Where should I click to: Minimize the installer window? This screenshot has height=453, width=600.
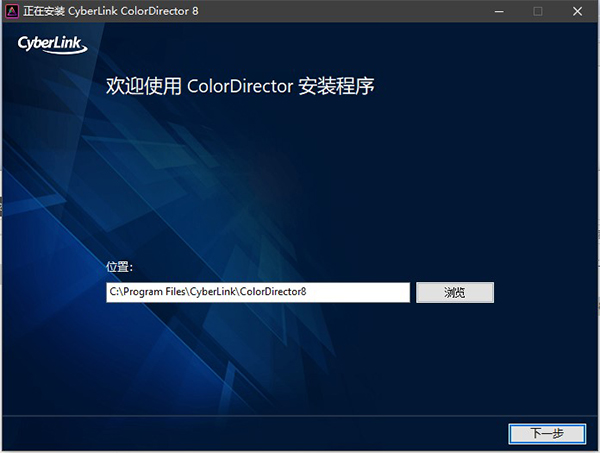coord(499,11)
